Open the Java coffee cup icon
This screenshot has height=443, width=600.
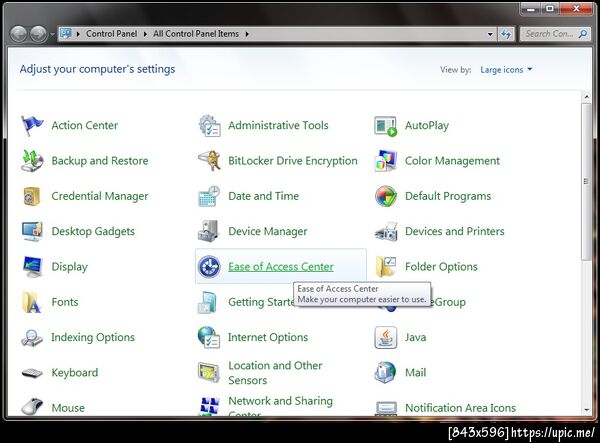(386, 337)
